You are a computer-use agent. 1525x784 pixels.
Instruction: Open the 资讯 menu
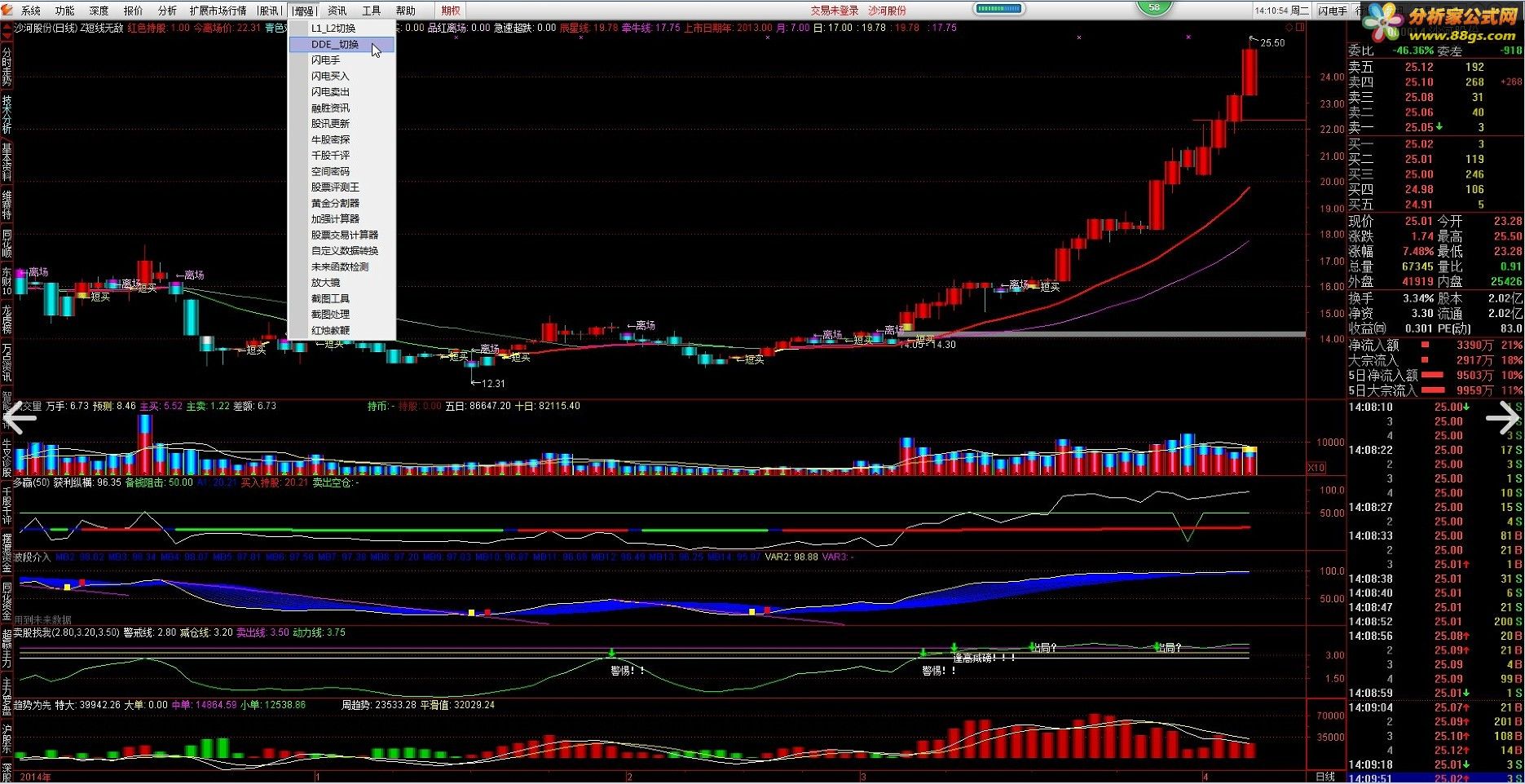[x=337, y=11]
